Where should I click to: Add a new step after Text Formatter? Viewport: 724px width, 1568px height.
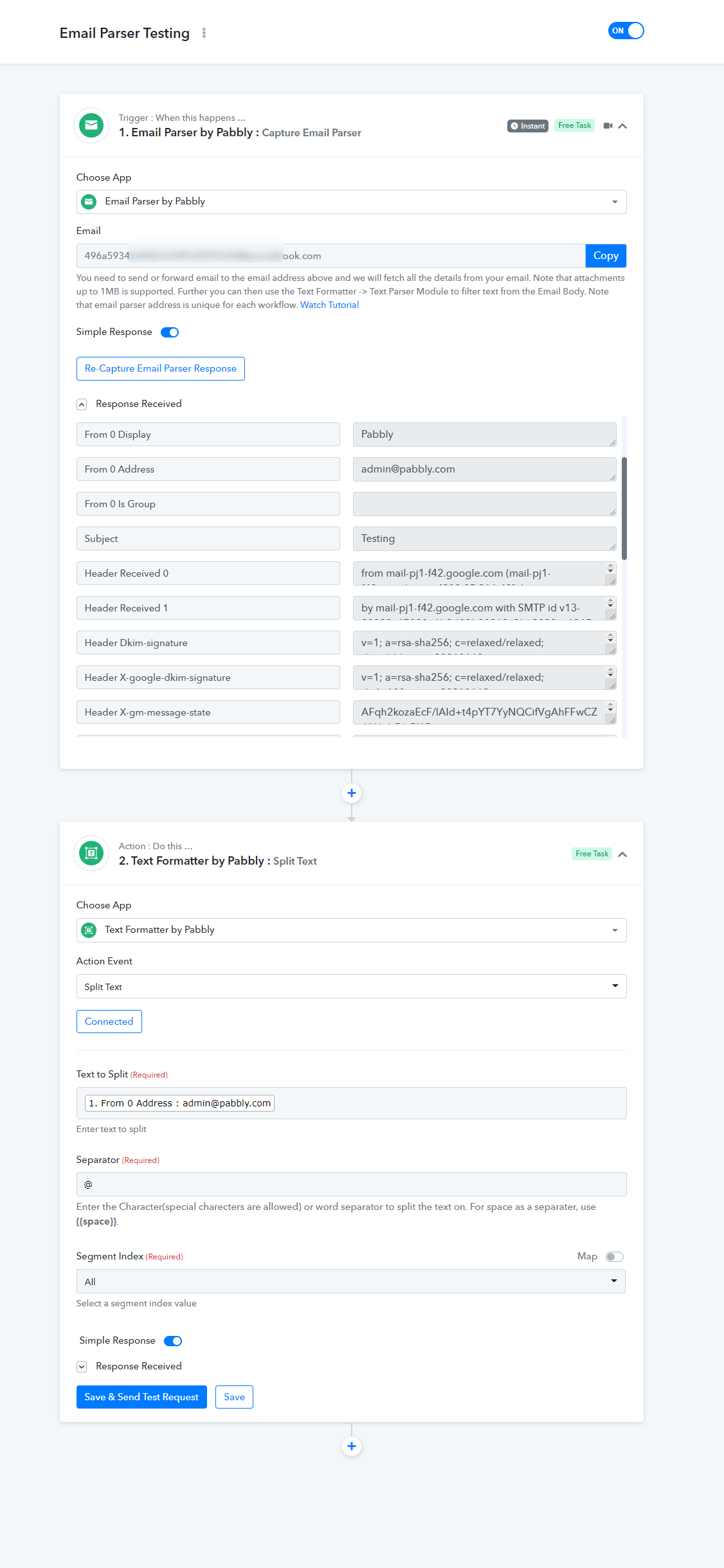tap(352, 1446)
